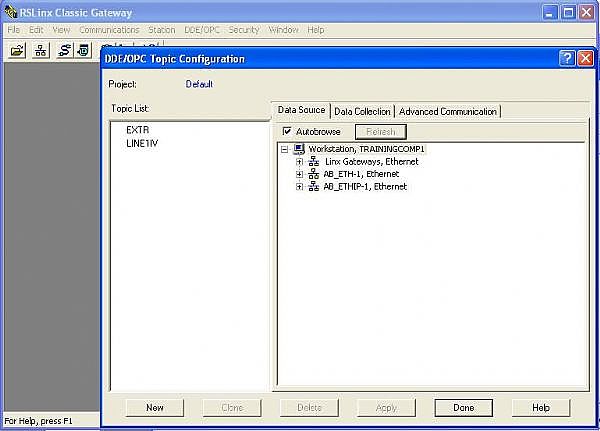Open the View menu

(61, 30)
